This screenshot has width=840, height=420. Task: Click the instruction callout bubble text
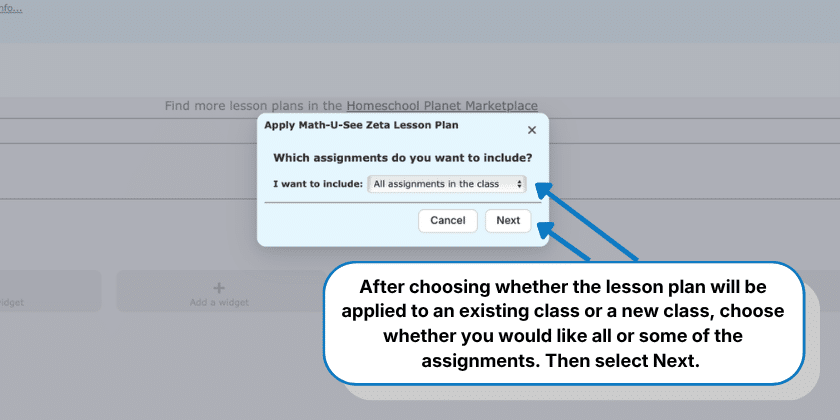pos(563,324)
